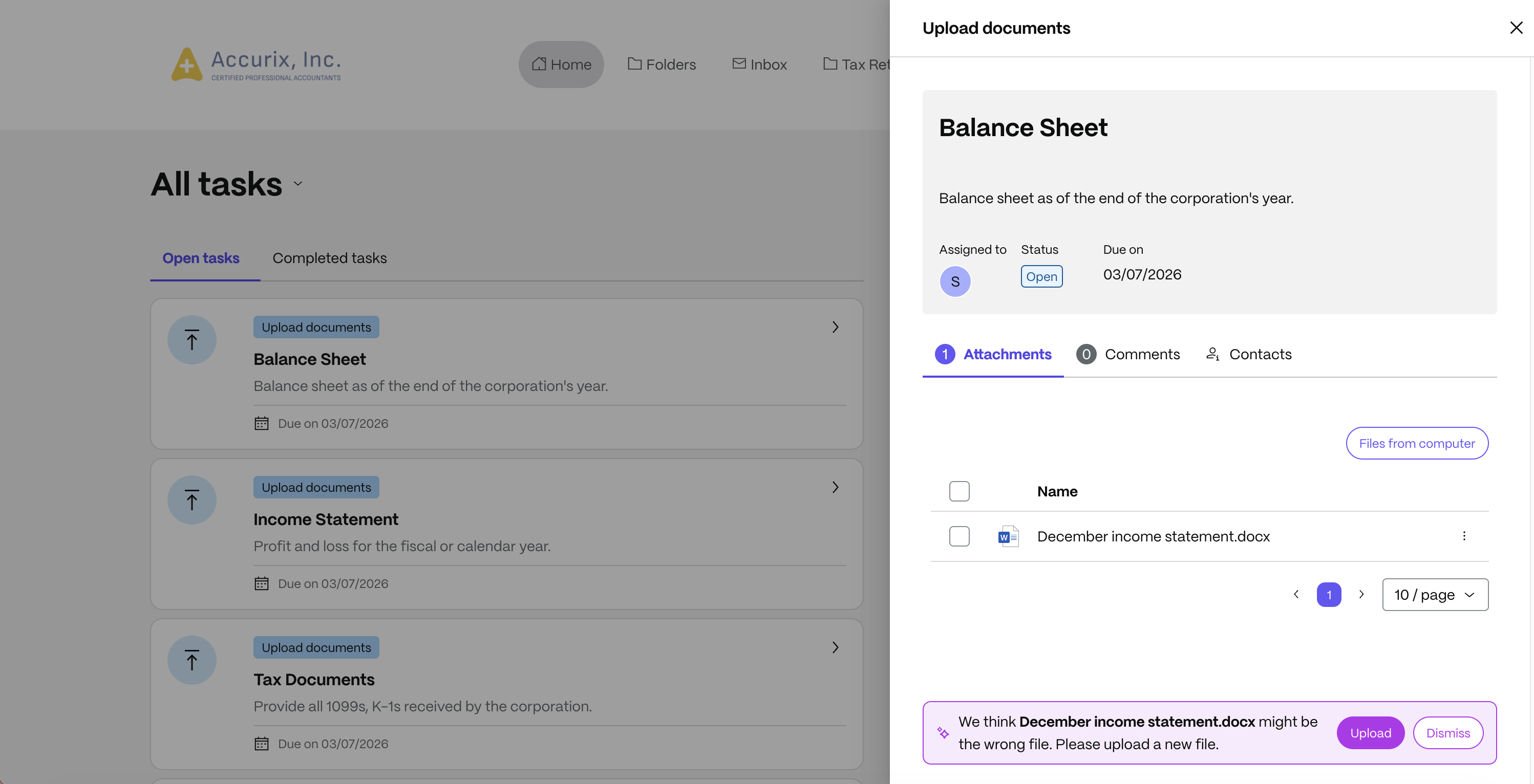Open the All tasks dropdown arrow

click(x=299, y=184)
